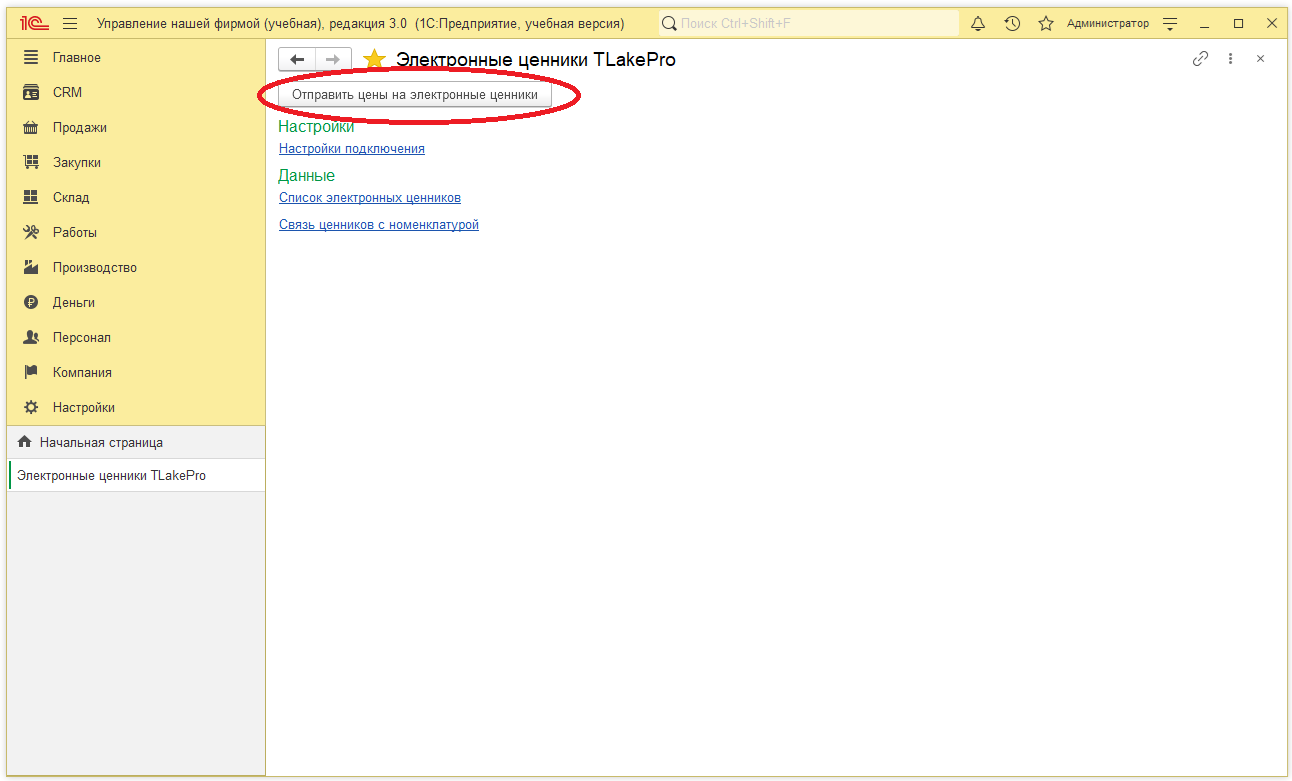Open service settings menu next to Администратор

point(1171,23)
